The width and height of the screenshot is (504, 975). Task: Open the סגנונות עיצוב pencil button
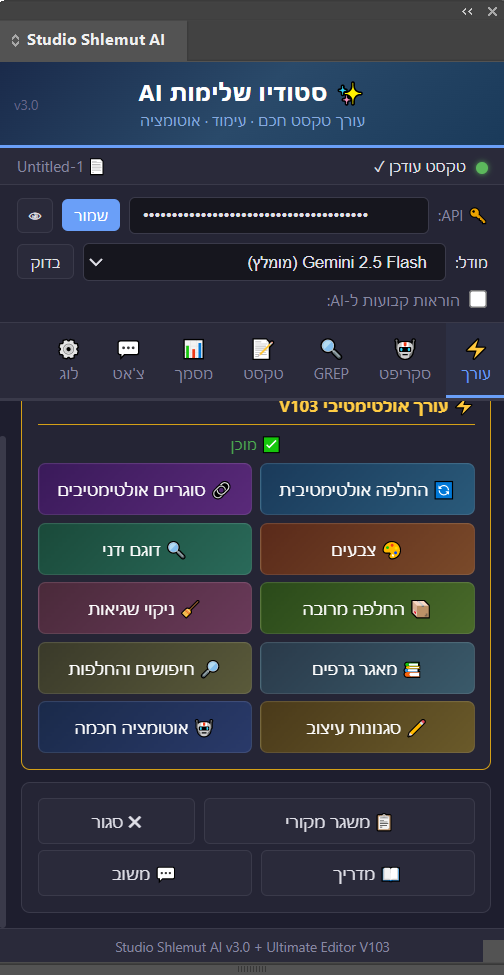tap(367, 727)
